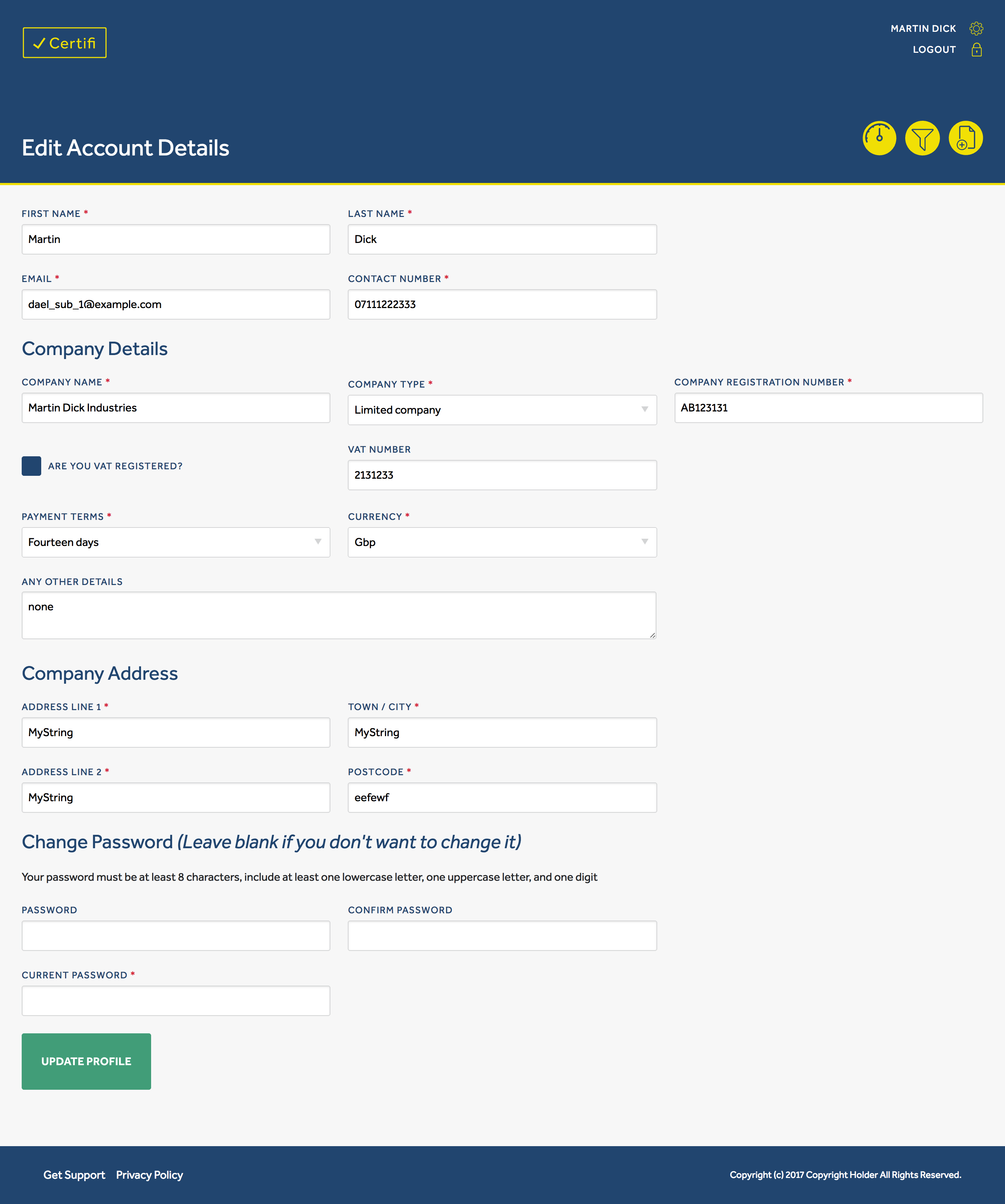Image resolution: width=1005 pixels, height=1204 pixels.
Task: Click the padlock icon next to Logout
Action: coord(976,50)
